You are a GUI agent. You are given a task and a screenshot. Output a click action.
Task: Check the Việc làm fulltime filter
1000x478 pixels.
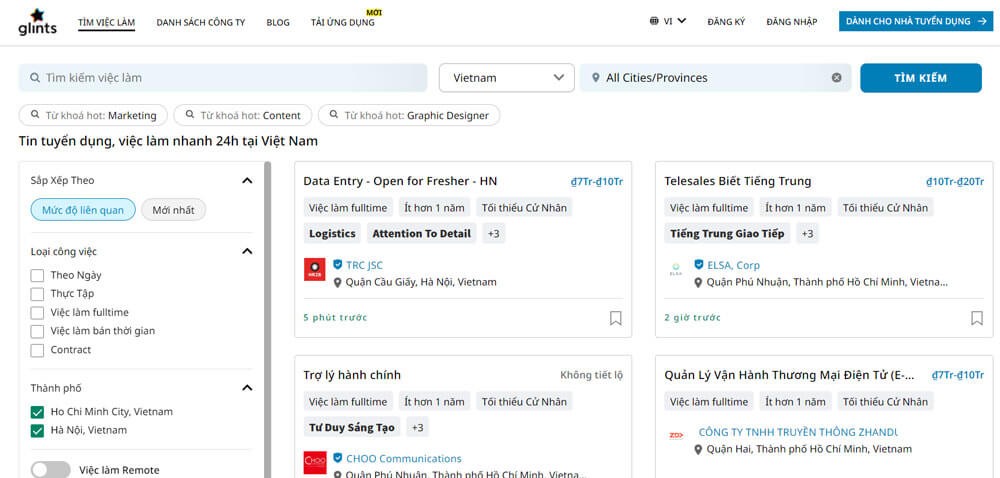click(x=38, y=313)
